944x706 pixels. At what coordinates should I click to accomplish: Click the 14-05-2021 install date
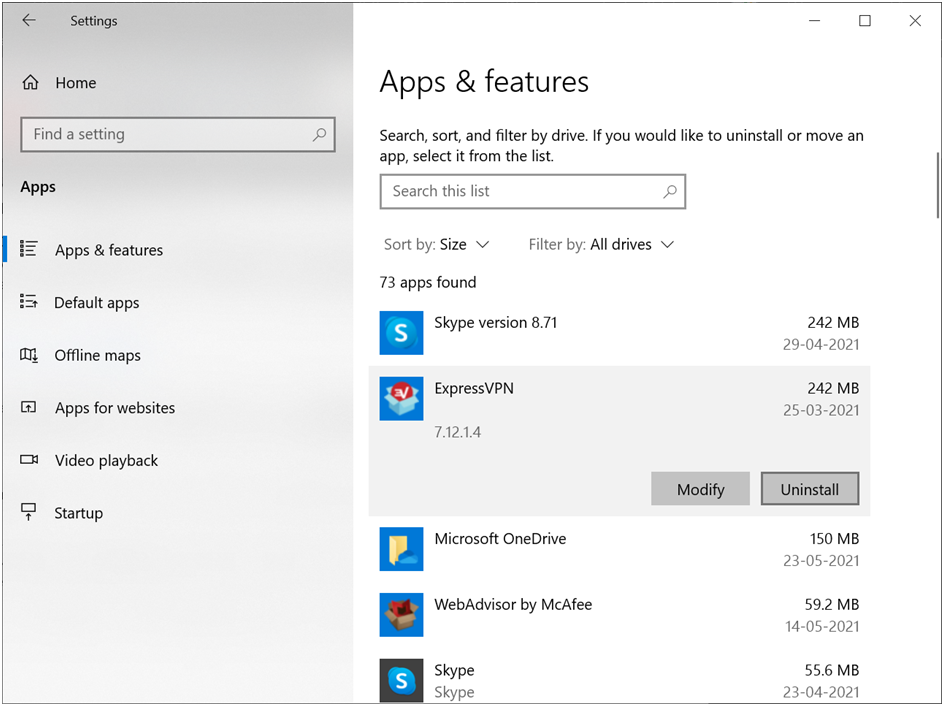coord(822,626)
